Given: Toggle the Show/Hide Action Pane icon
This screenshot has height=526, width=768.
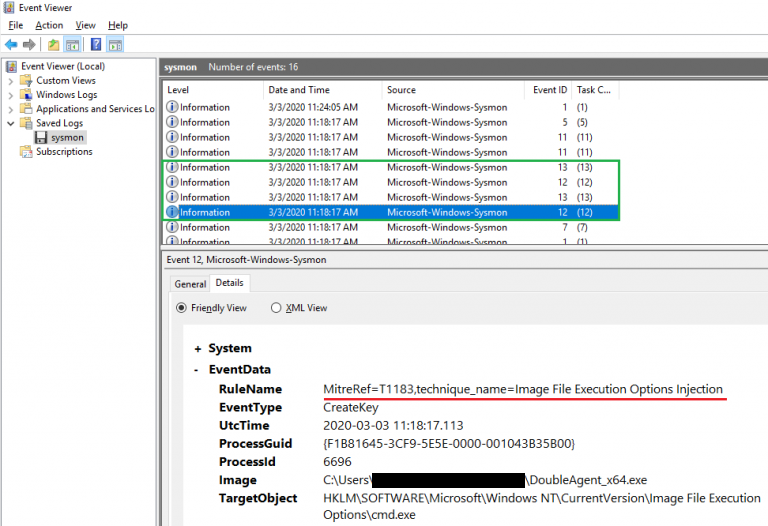Looking at the screenshot, I should [x=115, y=45].
